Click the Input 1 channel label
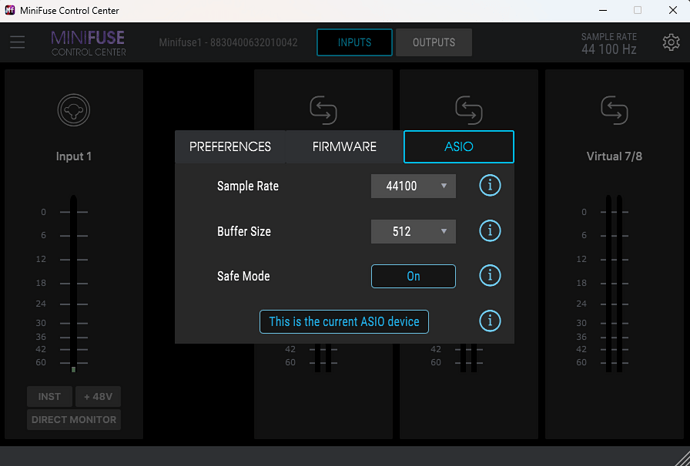 pyautogui.click(x=73, y=156)
